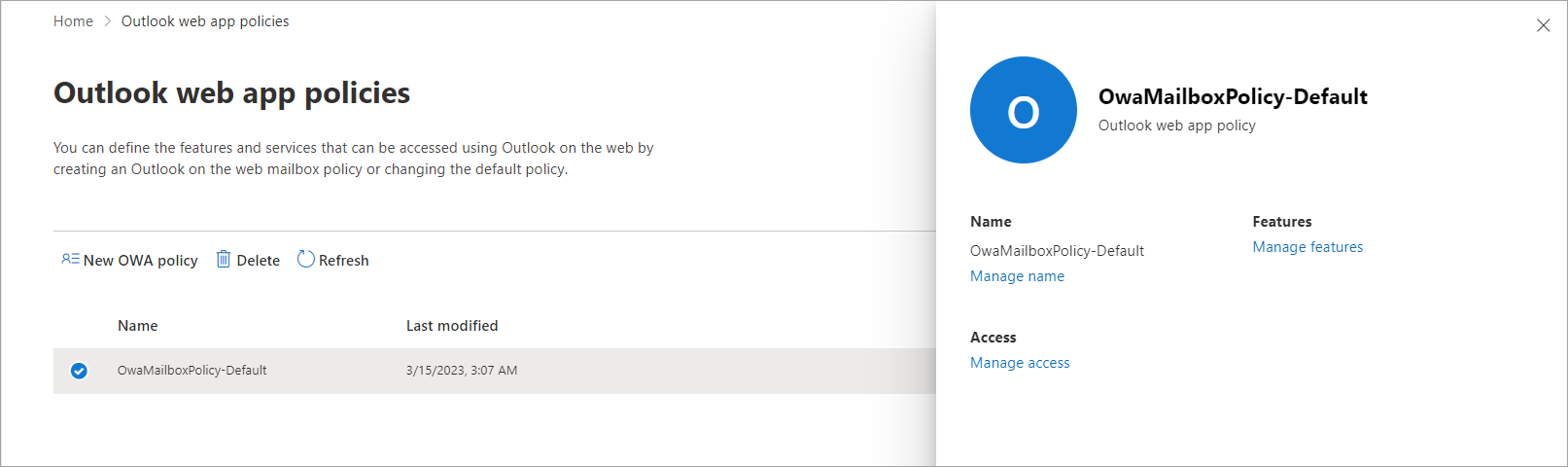Click the blue O policy avatar

1023,110
